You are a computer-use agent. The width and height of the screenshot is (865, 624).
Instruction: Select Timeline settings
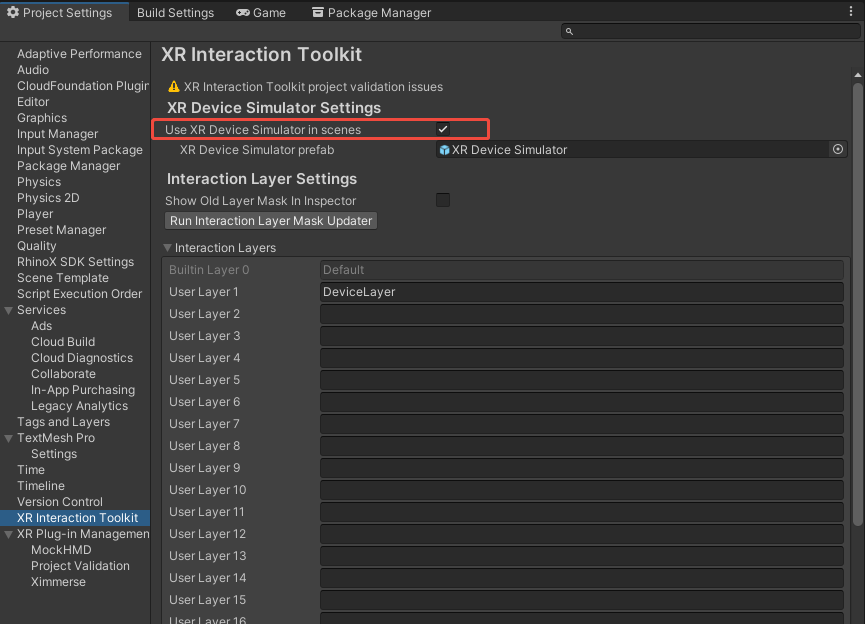click(x=41, y=486)
